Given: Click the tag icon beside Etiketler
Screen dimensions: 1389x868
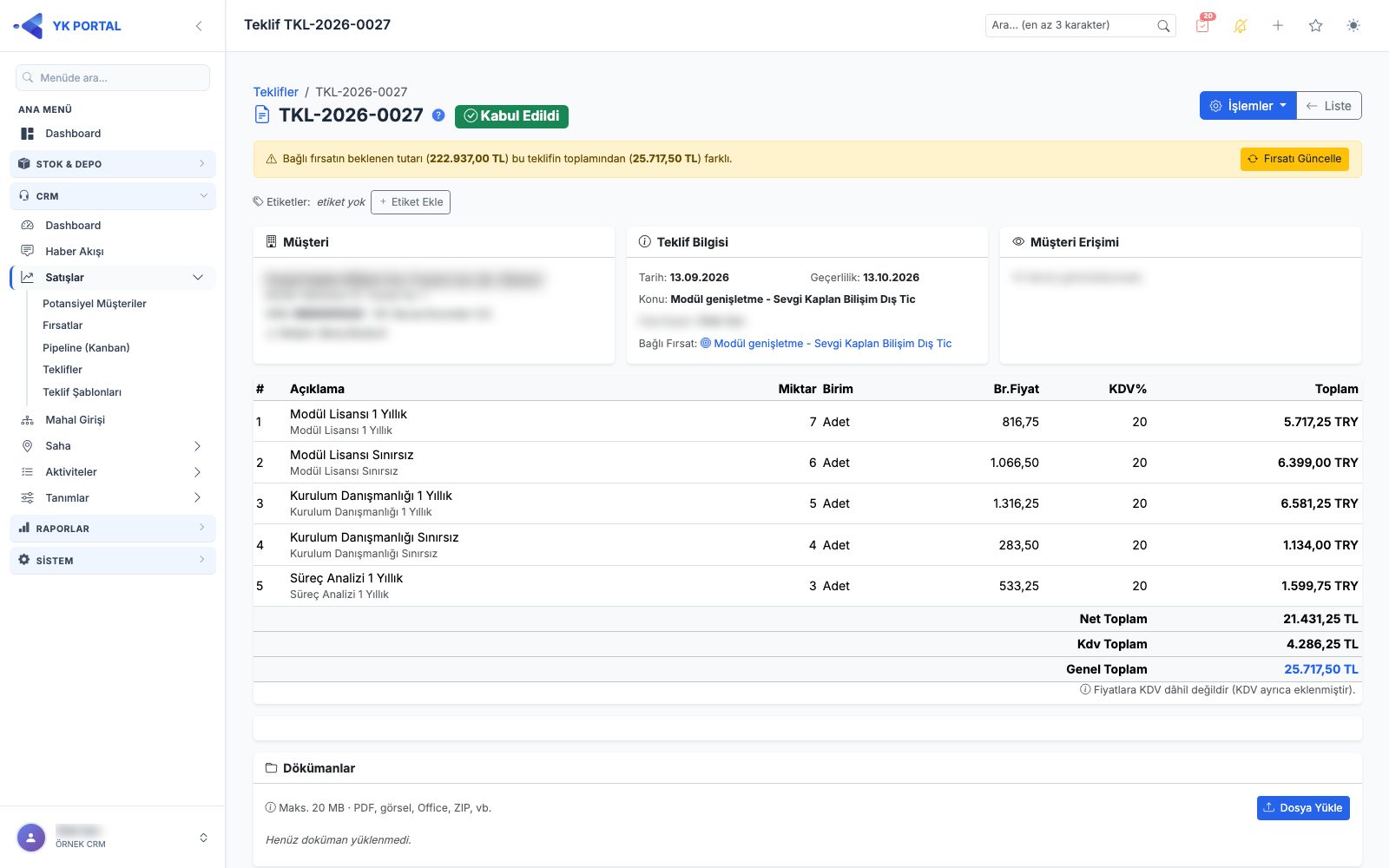Looking at the screenshot, I should (x=258, y=201).
